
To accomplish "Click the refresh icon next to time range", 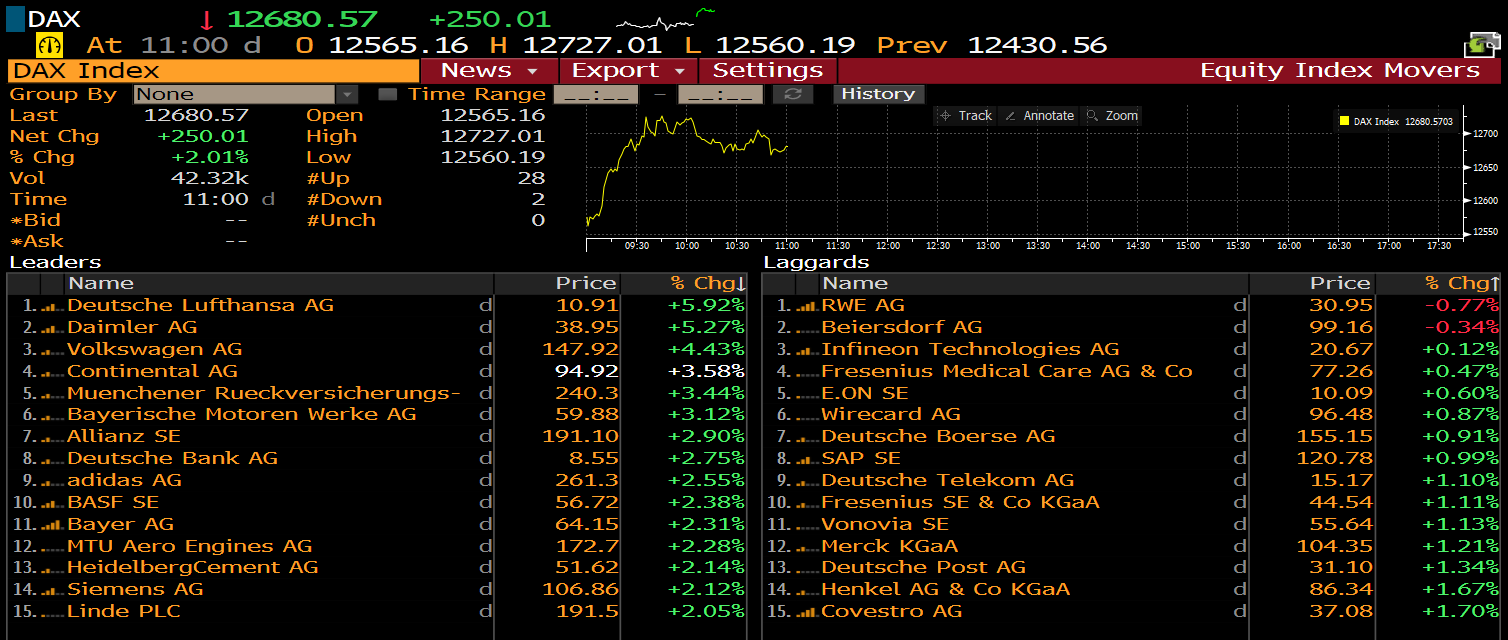I will click(793, 94).
